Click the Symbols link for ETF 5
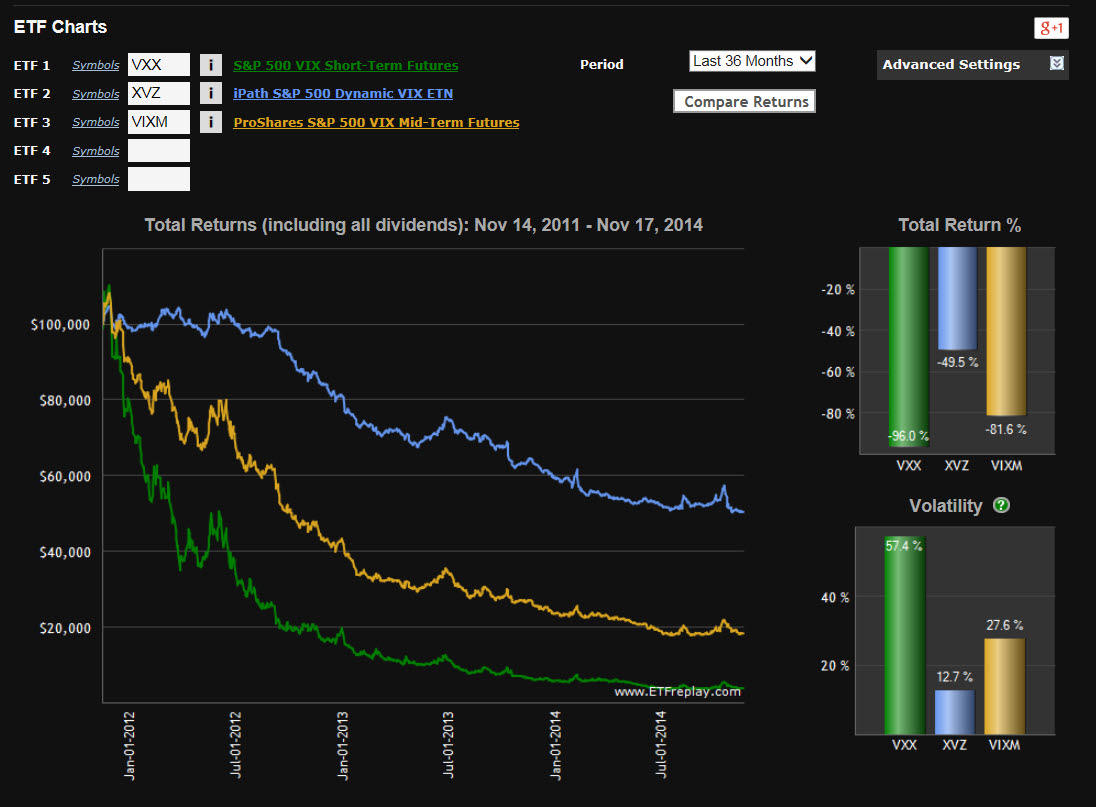This screenshot has height=807, width=1096. (95, 179)
